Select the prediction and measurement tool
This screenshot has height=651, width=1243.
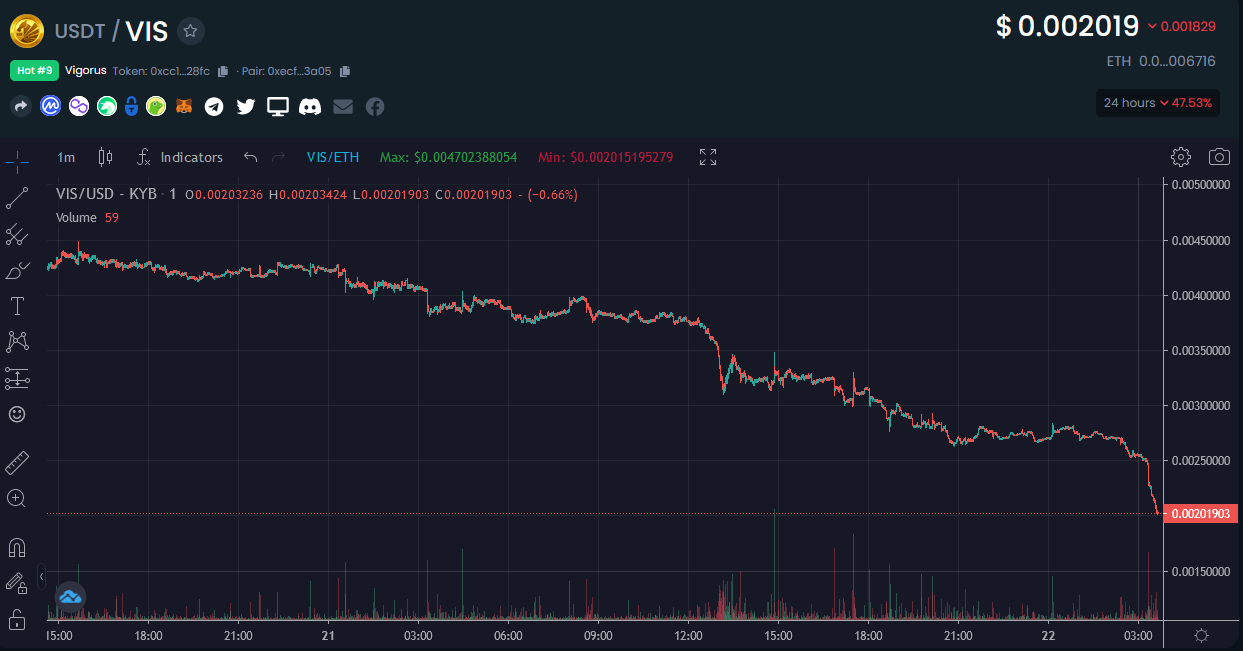click(x=17, y=378)
